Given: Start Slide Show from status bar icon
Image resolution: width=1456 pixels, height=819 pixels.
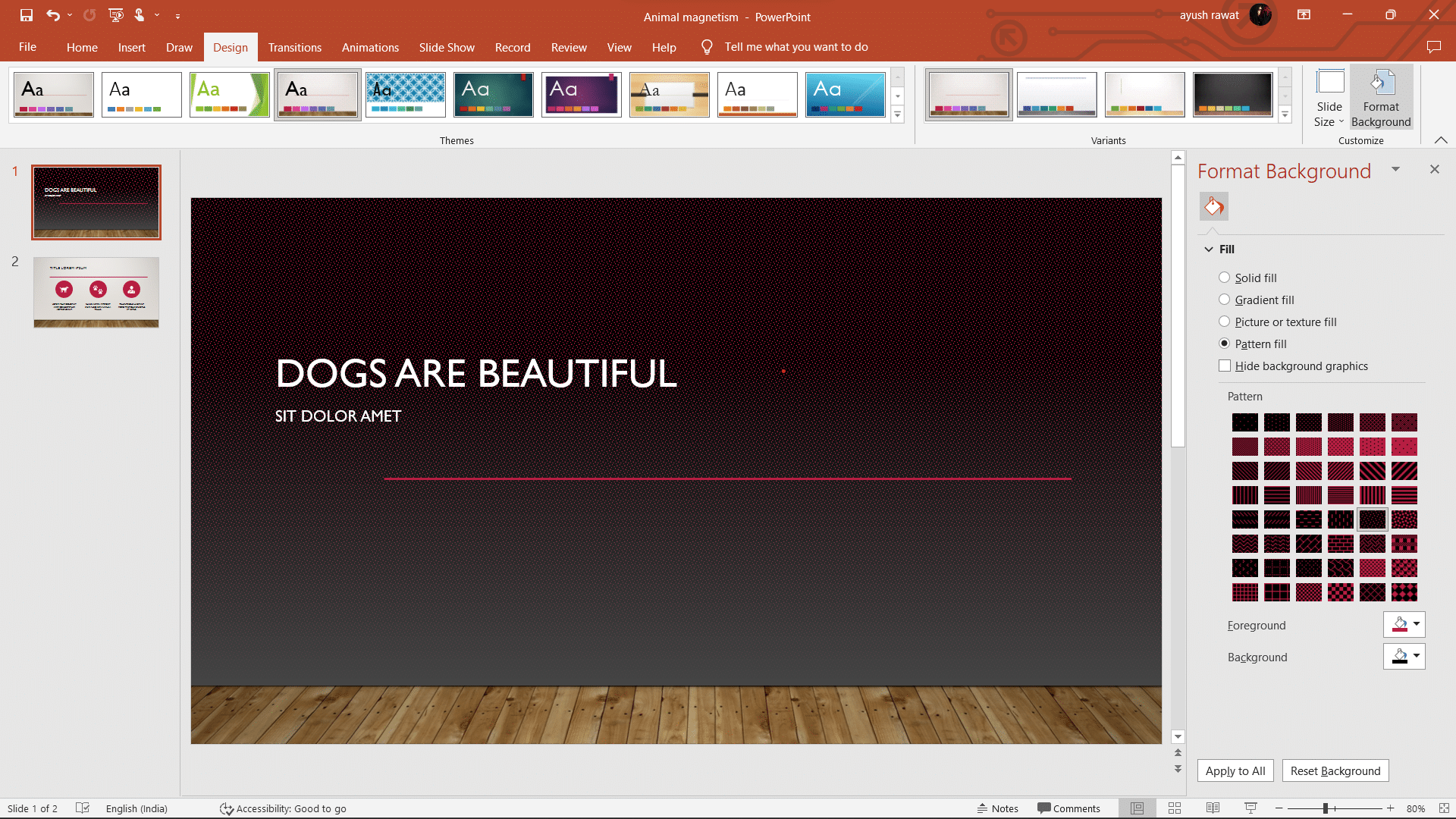Looking at the screenshot, I should click(1250, 808).
